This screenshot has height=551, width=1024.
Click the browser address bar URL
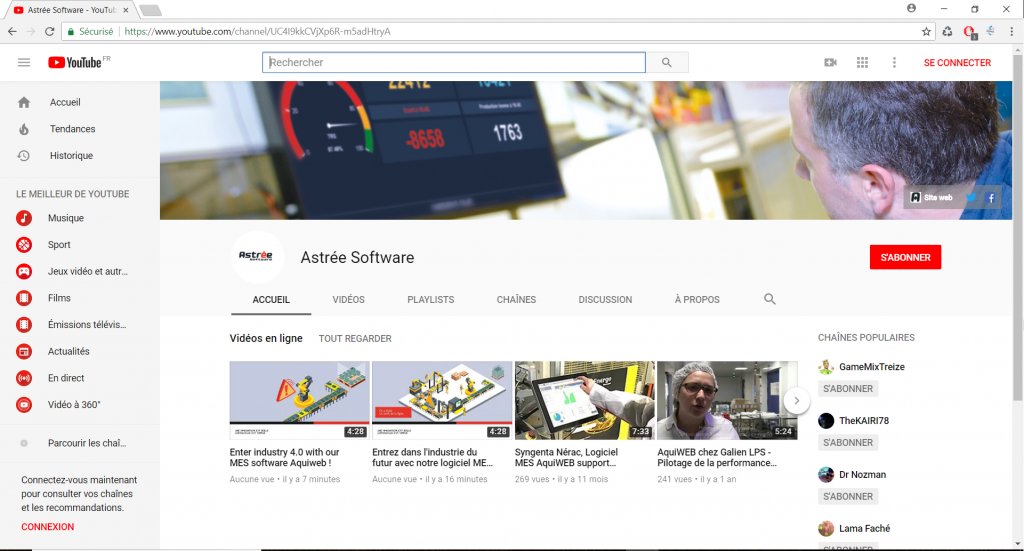click(257, 31)
